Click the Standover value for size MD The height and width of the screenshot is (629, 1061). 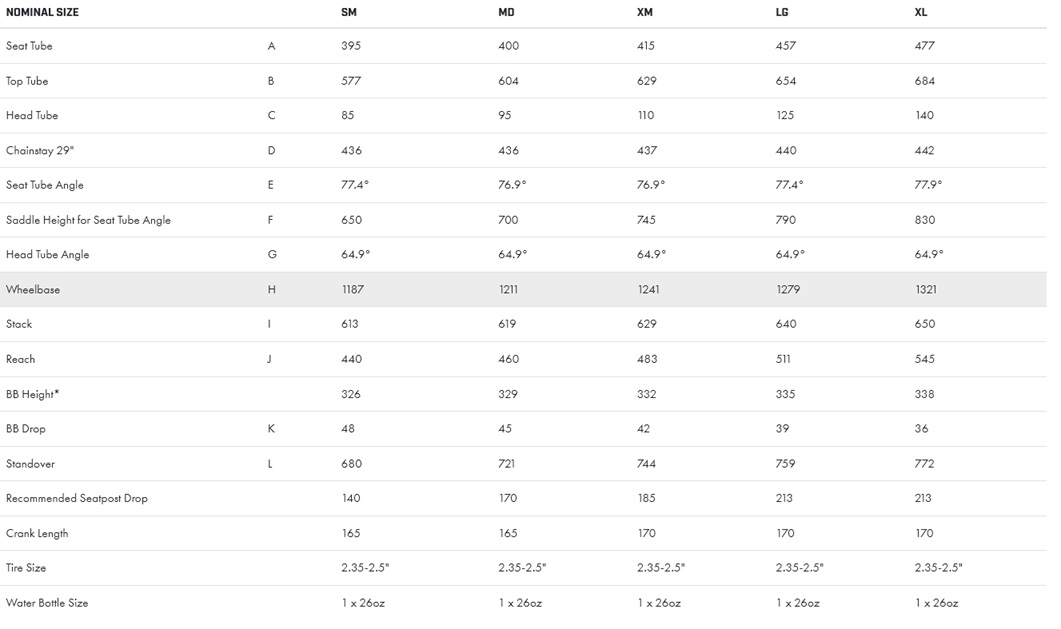click(508, 464)
